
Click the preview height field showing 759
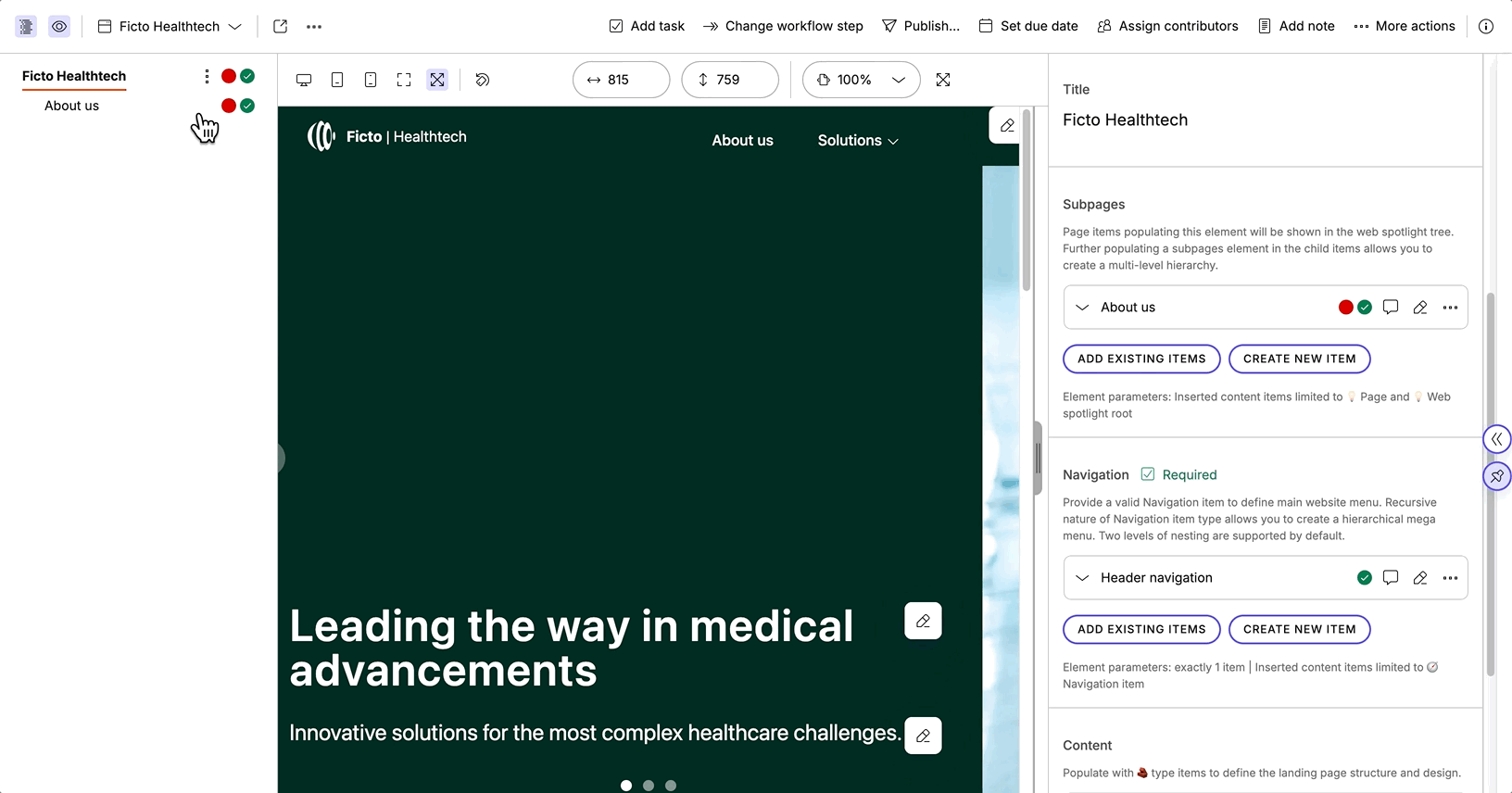[x=730, y=80]
